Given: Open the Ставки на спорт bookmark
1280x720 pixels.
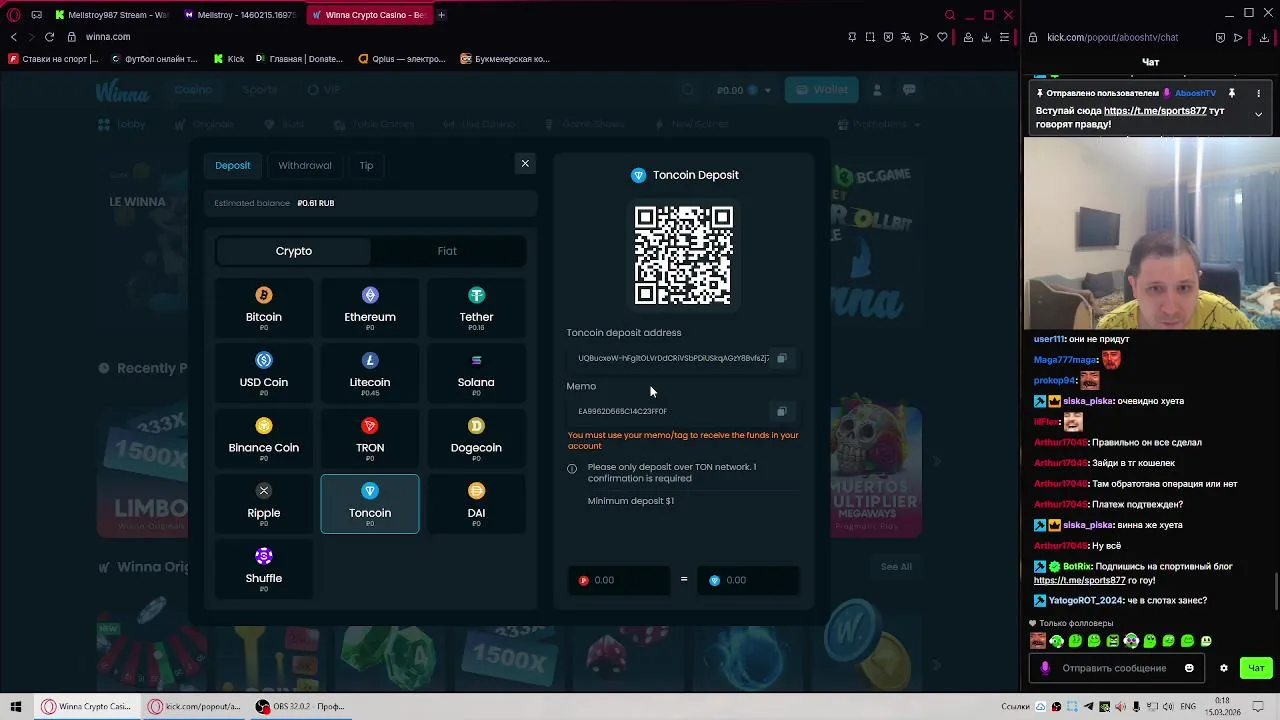Looking at the screenshot, I should tap(53, 59).
